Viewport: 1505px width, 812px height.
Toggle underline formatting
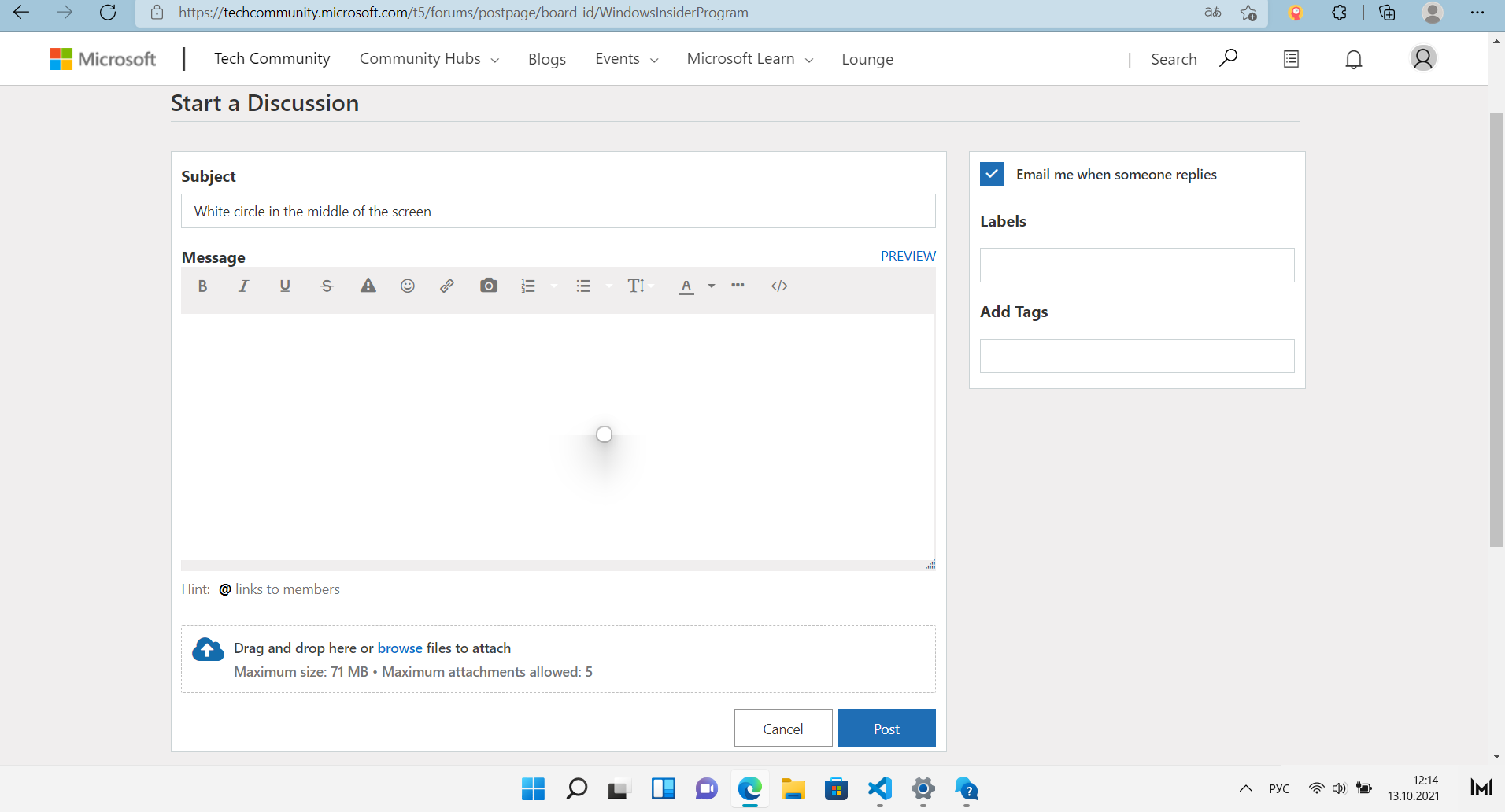point(284,286)
